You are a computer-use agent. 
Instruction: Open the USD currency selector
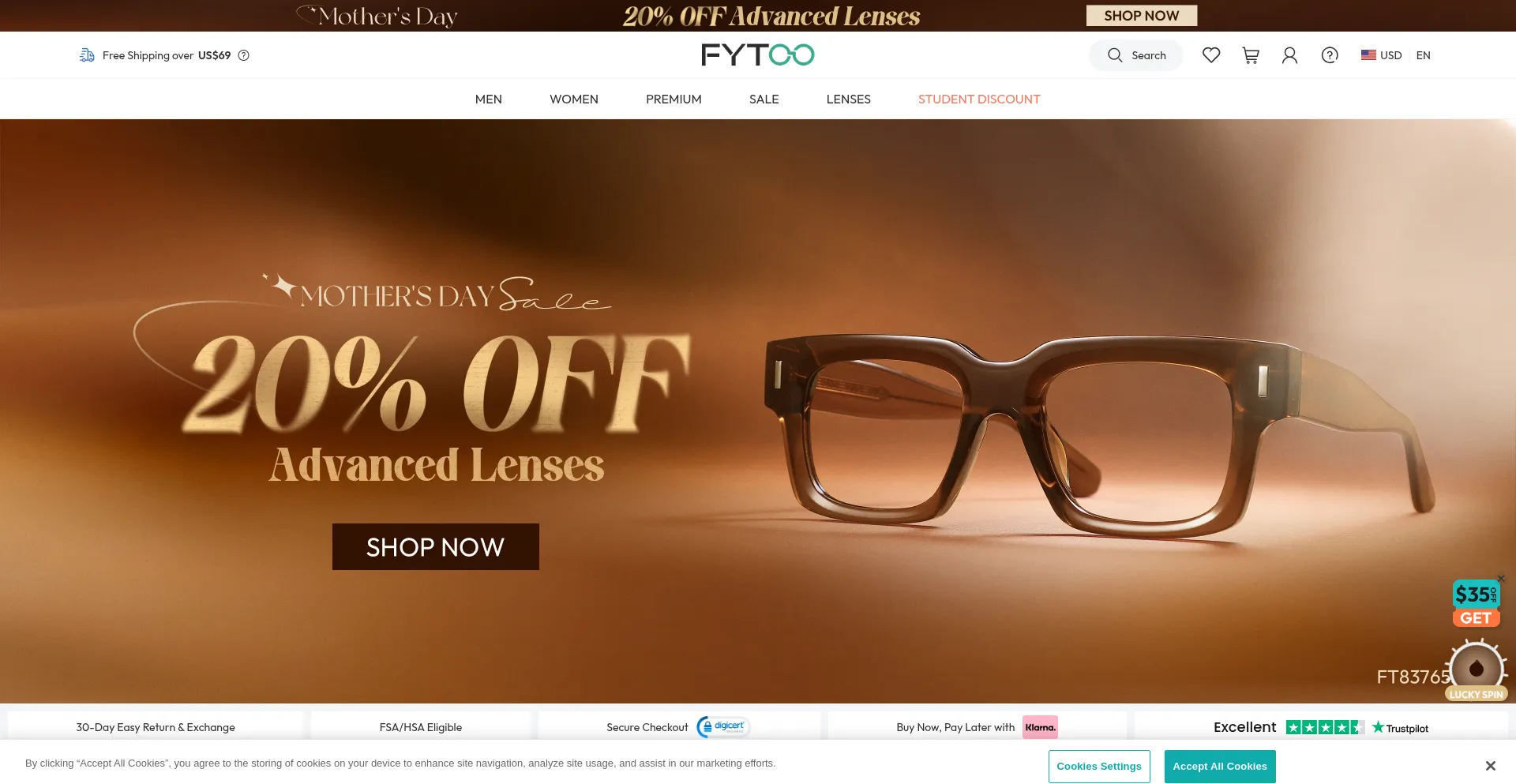[1381, 55]
